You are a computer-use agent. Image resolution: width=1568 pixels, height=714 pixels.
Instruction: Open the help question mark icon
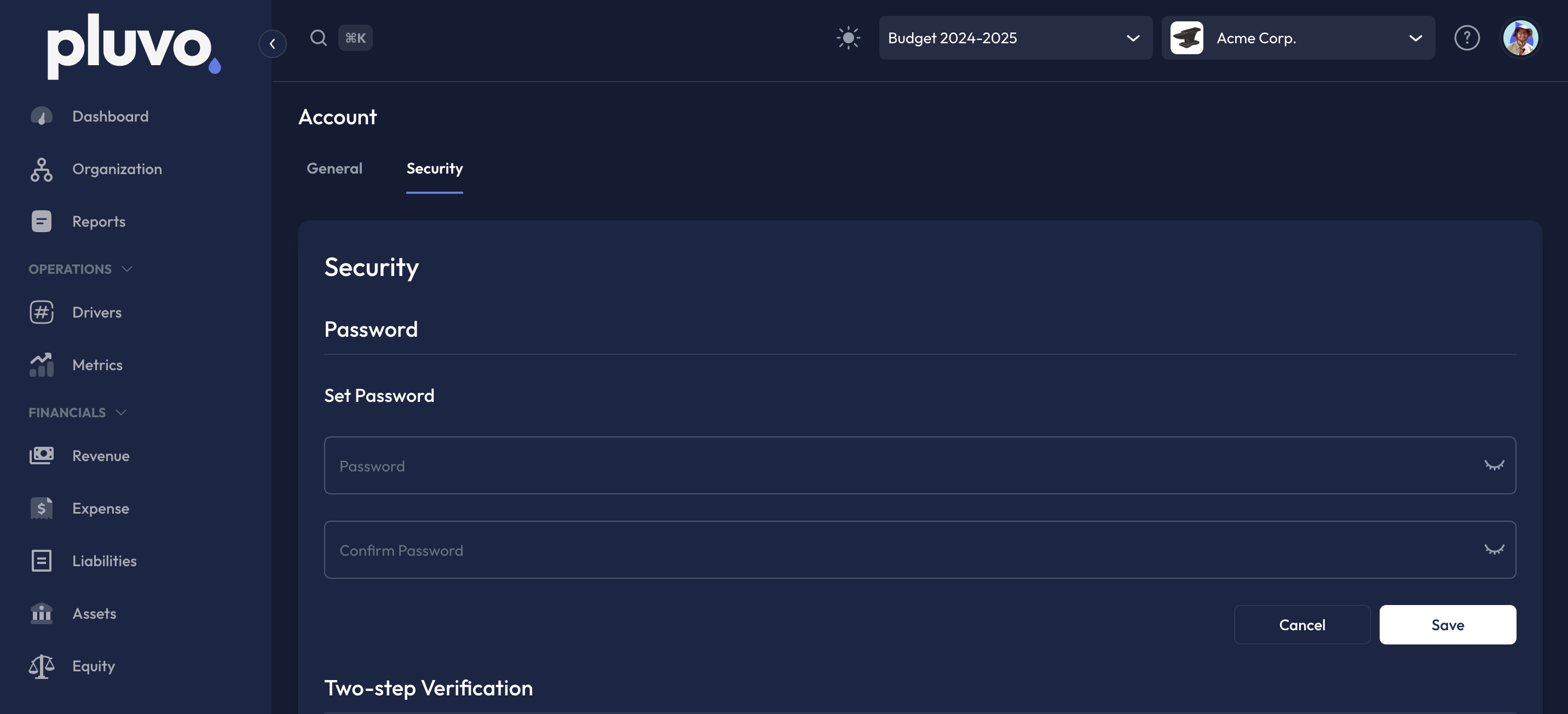click(x=1466, y=38)
